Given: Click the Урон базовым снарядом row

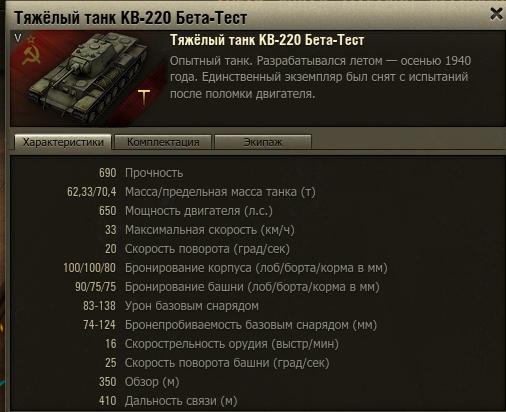Looking at the screenshot, I should [x=171, y=306].
